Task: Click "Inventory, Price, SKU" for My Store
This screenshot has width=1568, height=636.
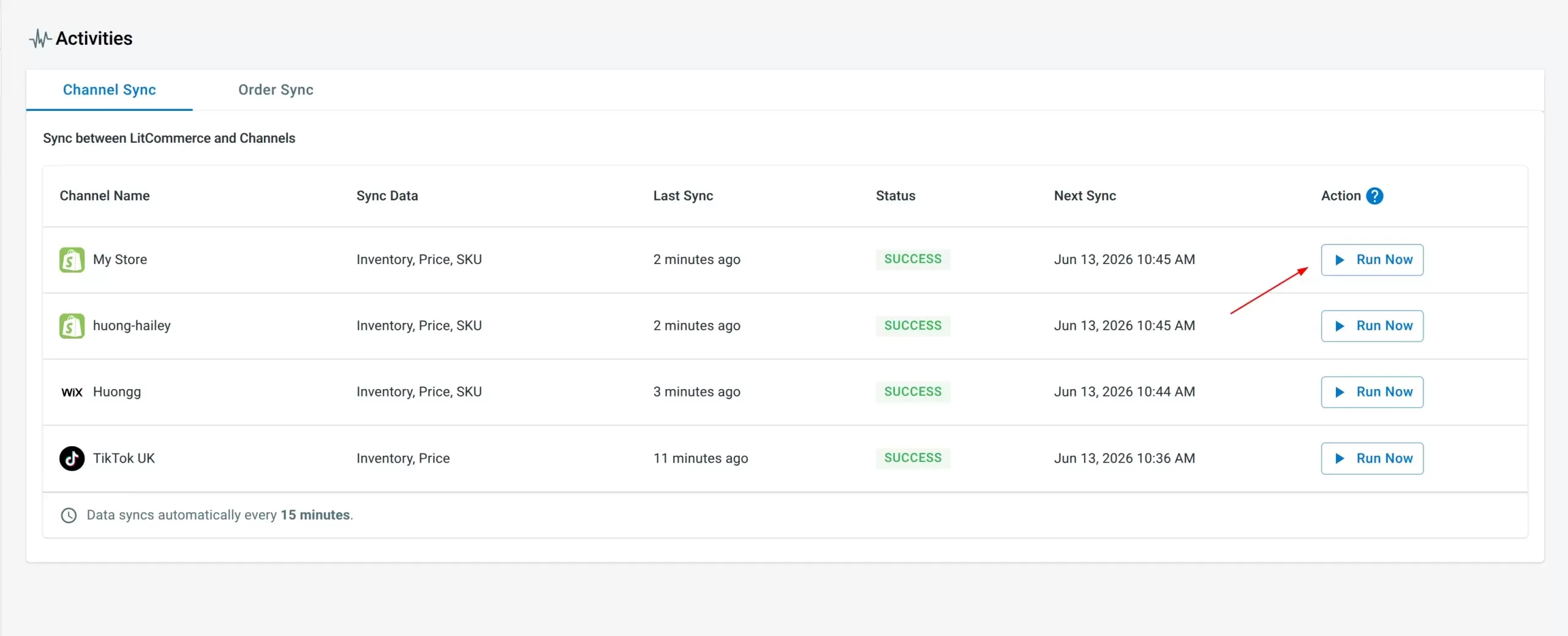Action: tap(419, 260)
